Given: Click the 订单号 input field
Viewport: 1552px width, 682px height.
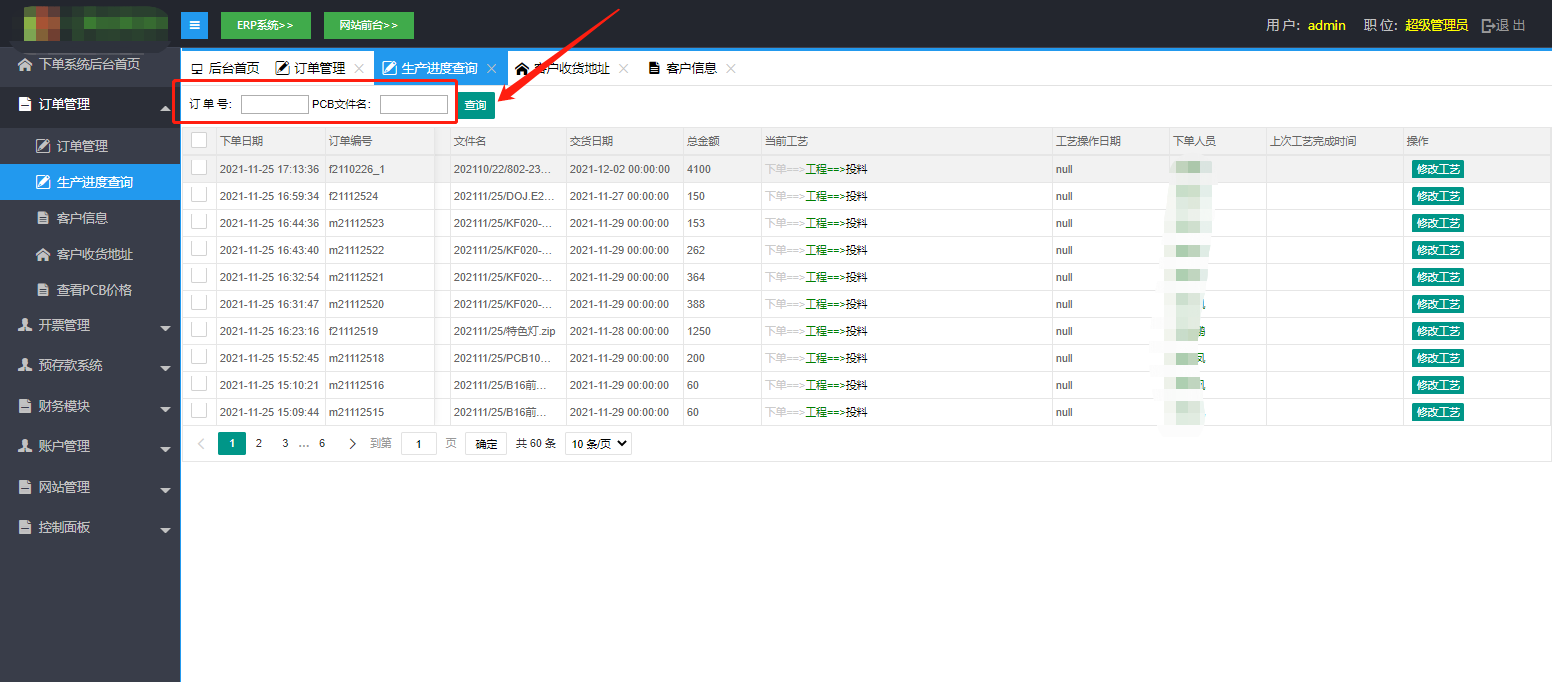Looking at the screenshot, I should click(x=274, y=105).
